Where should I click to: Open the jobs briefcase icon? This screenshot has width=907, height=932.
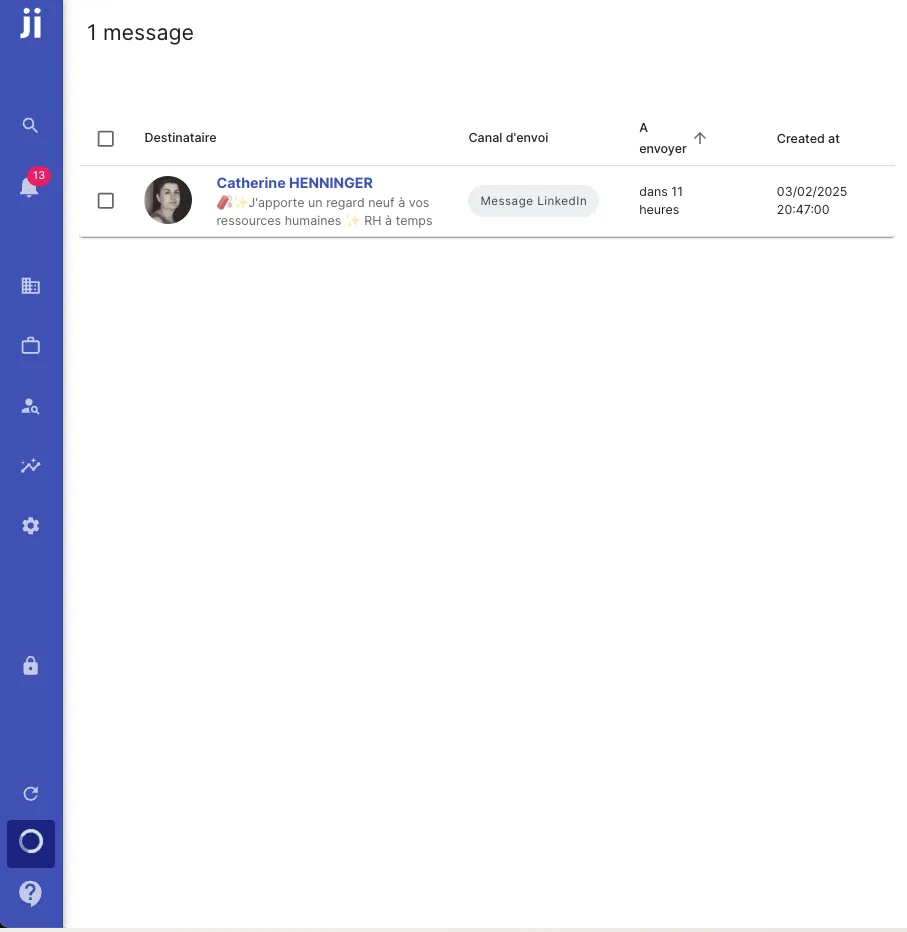coord(30,345)
